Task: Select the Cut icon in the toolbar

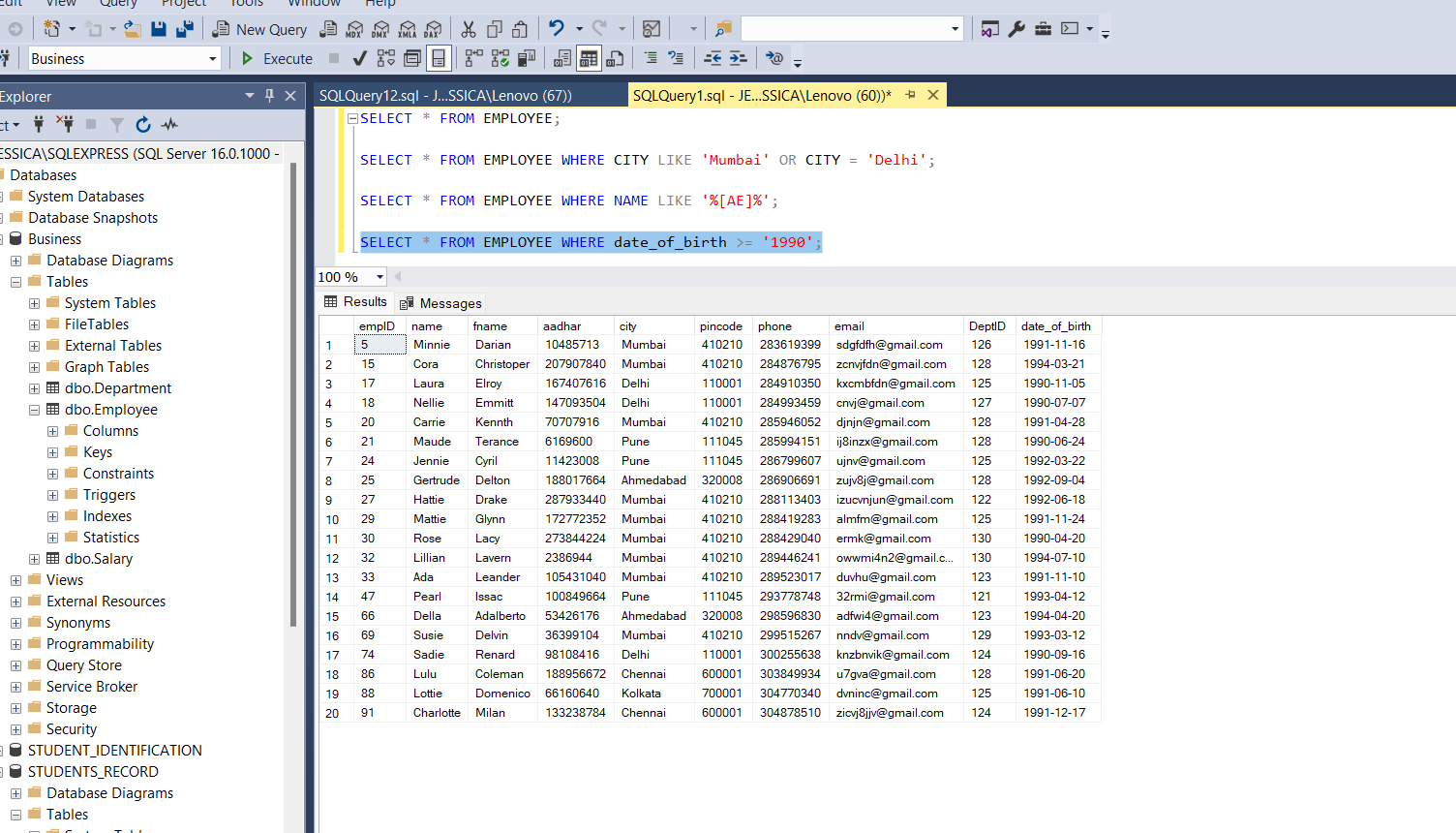Action: [469, 29]
